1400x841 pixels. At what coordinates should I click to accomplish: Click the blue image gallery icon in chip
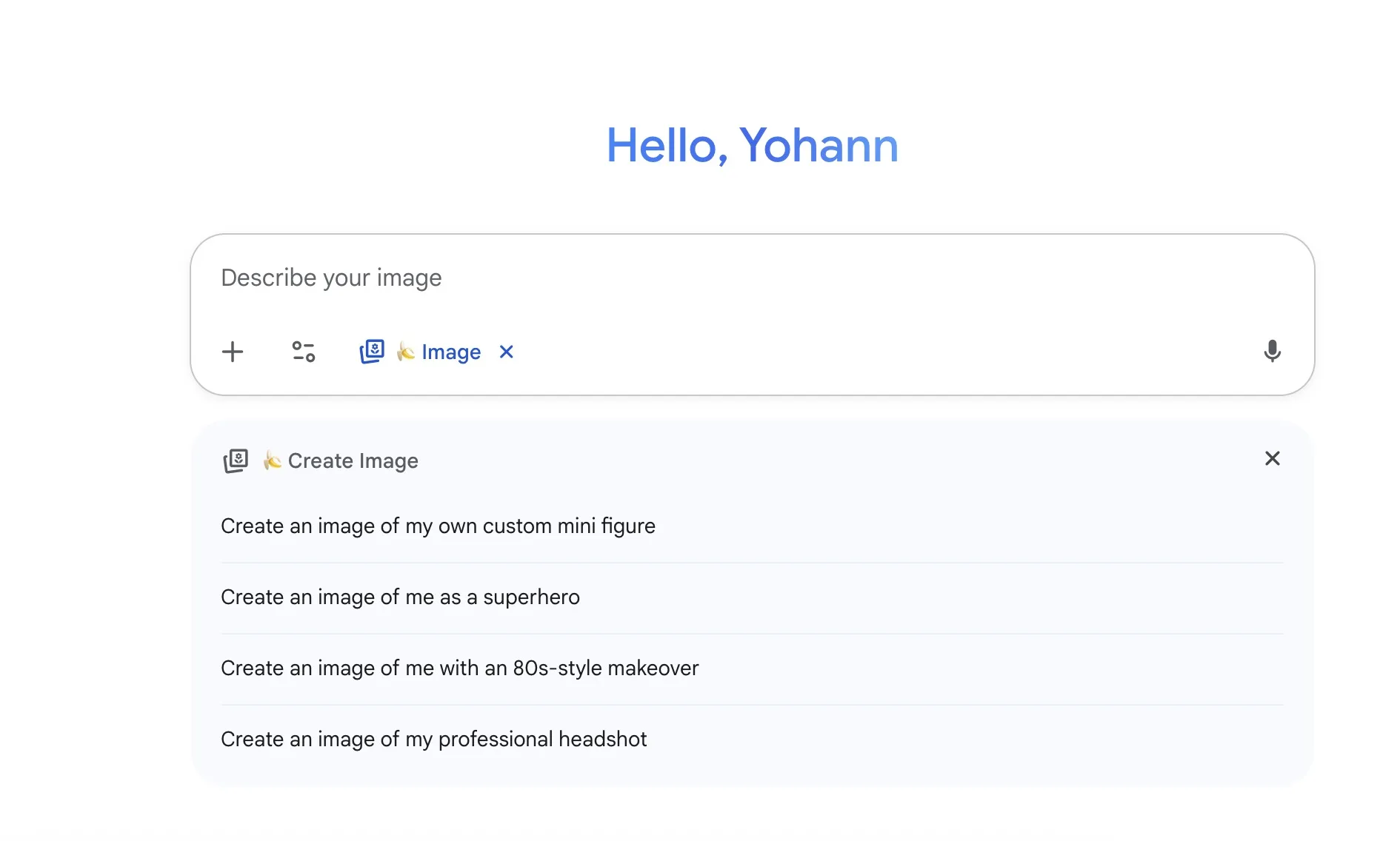click(372, 352)
